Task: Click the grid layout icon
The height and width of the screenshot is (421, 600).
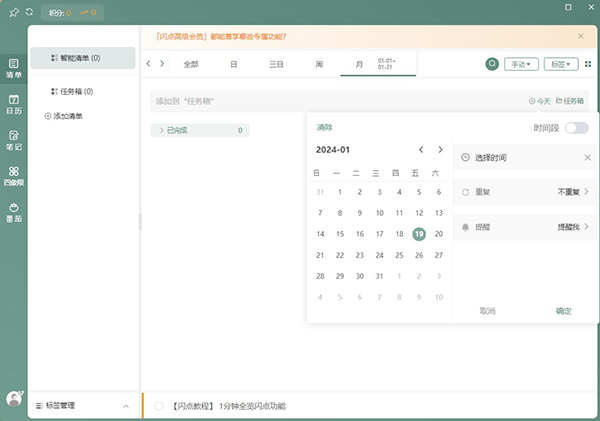Action: tap(587, 64)
